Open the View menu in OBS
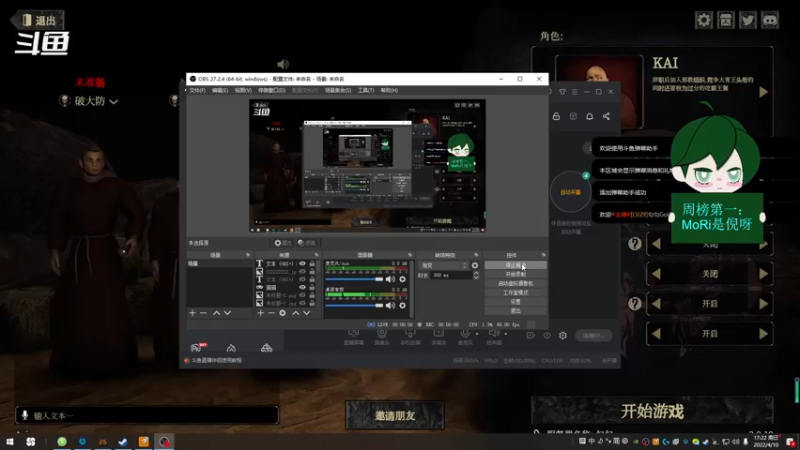The width and height of the screenshot is (800, 450). pyautogui.click(x=243, y=90)
